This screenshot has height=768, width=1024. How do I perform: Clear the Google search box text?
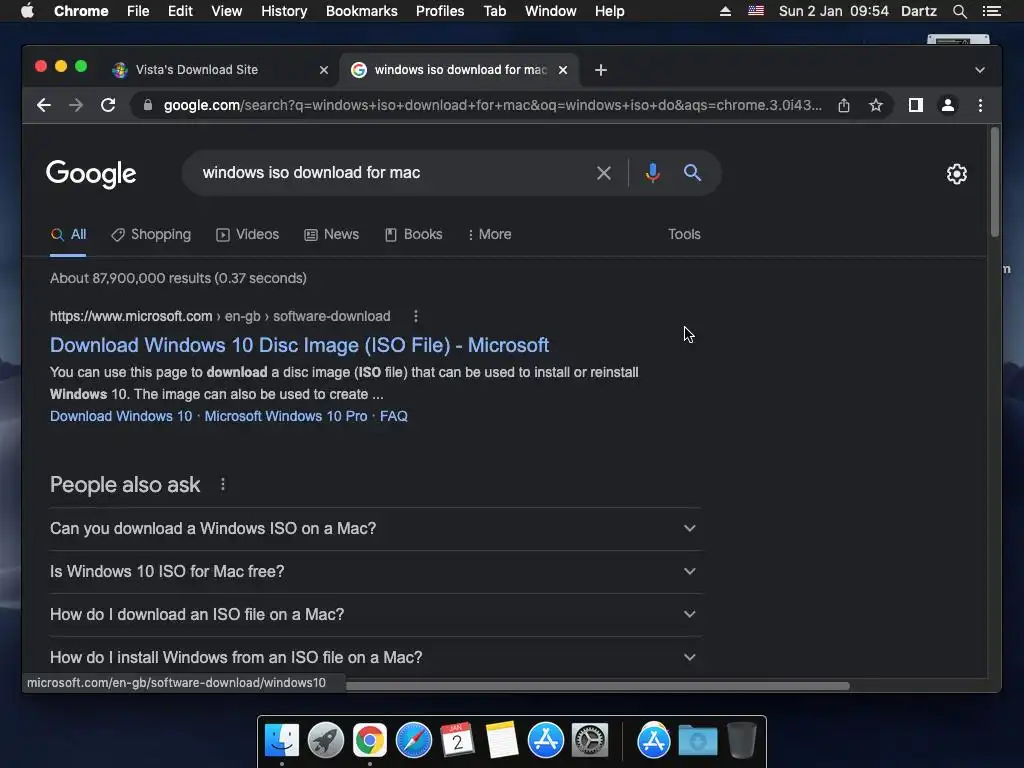(x=604, y=173)
